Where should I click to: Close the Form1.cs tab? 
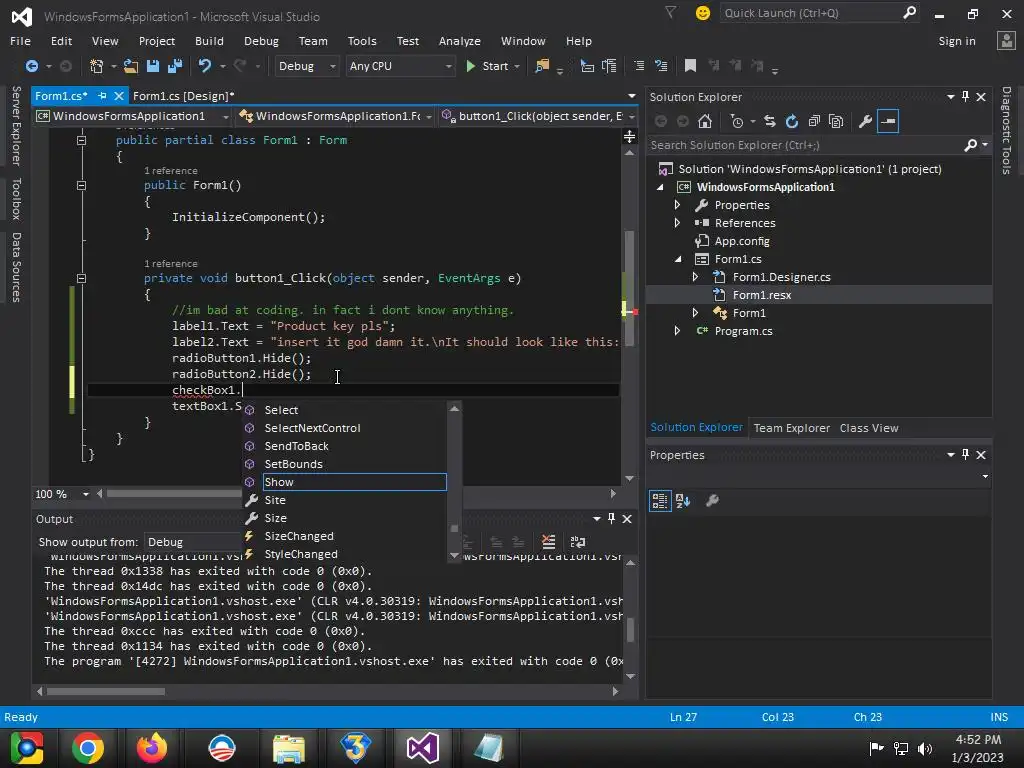[x=119, y=96]
